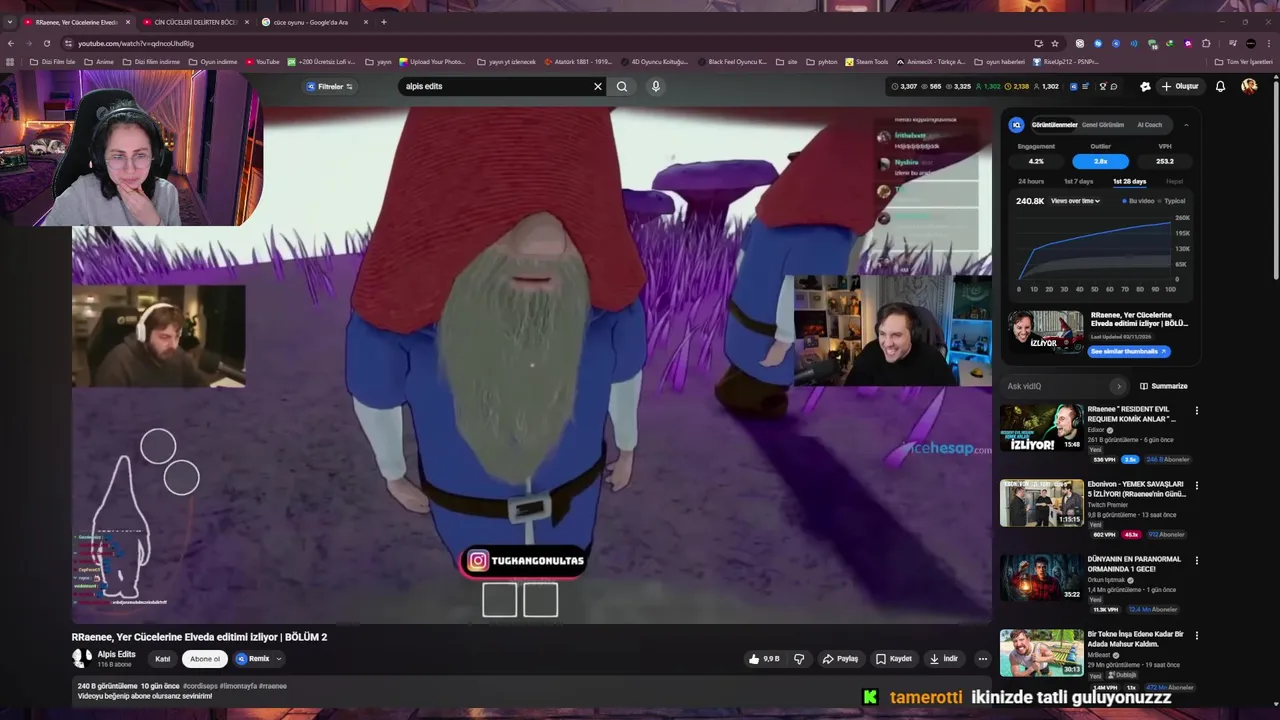Open the Oyun indirme bookmarks folder

click(x=213, y=62)
